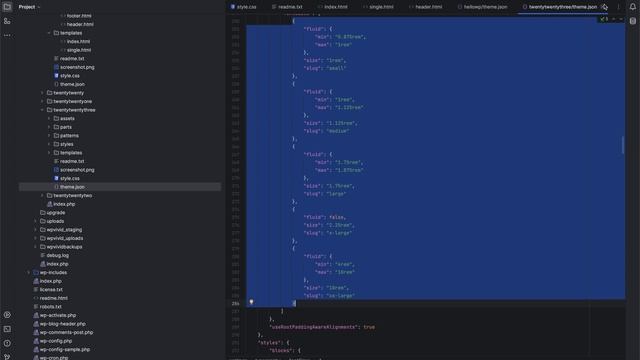The height and width of the screenshot is (360, 640).
Task: Open the editor tabs more-options menu
Action: tap(618, 7)
